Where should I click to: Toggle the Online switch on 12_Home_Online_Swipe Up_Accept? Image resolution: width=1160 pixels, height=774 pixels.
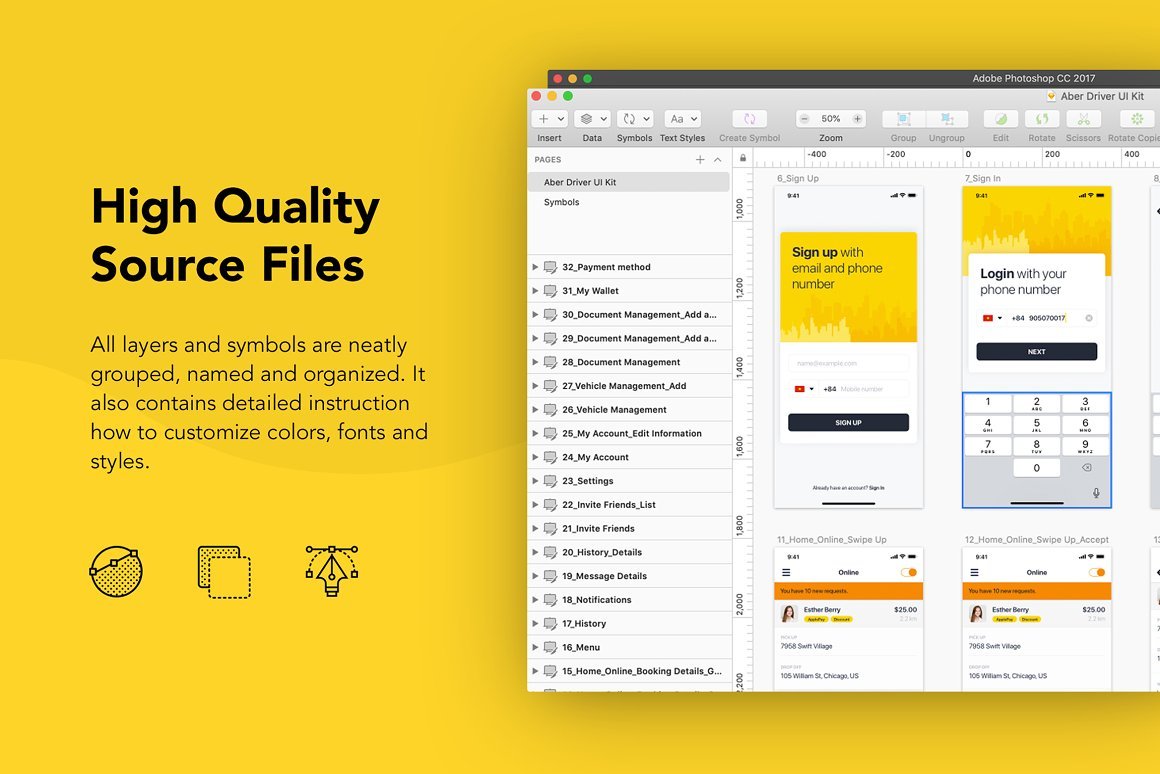pos(1097,573)
